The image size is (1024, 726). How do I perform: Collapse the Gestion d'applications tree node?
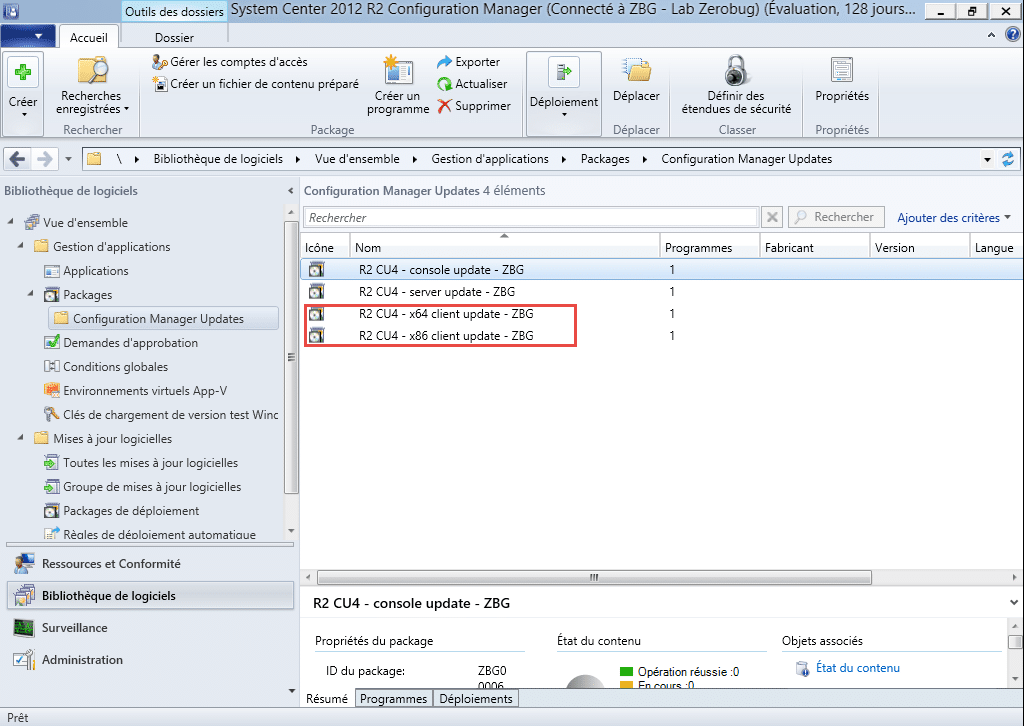pyautogui.click(x=21, y=246)
